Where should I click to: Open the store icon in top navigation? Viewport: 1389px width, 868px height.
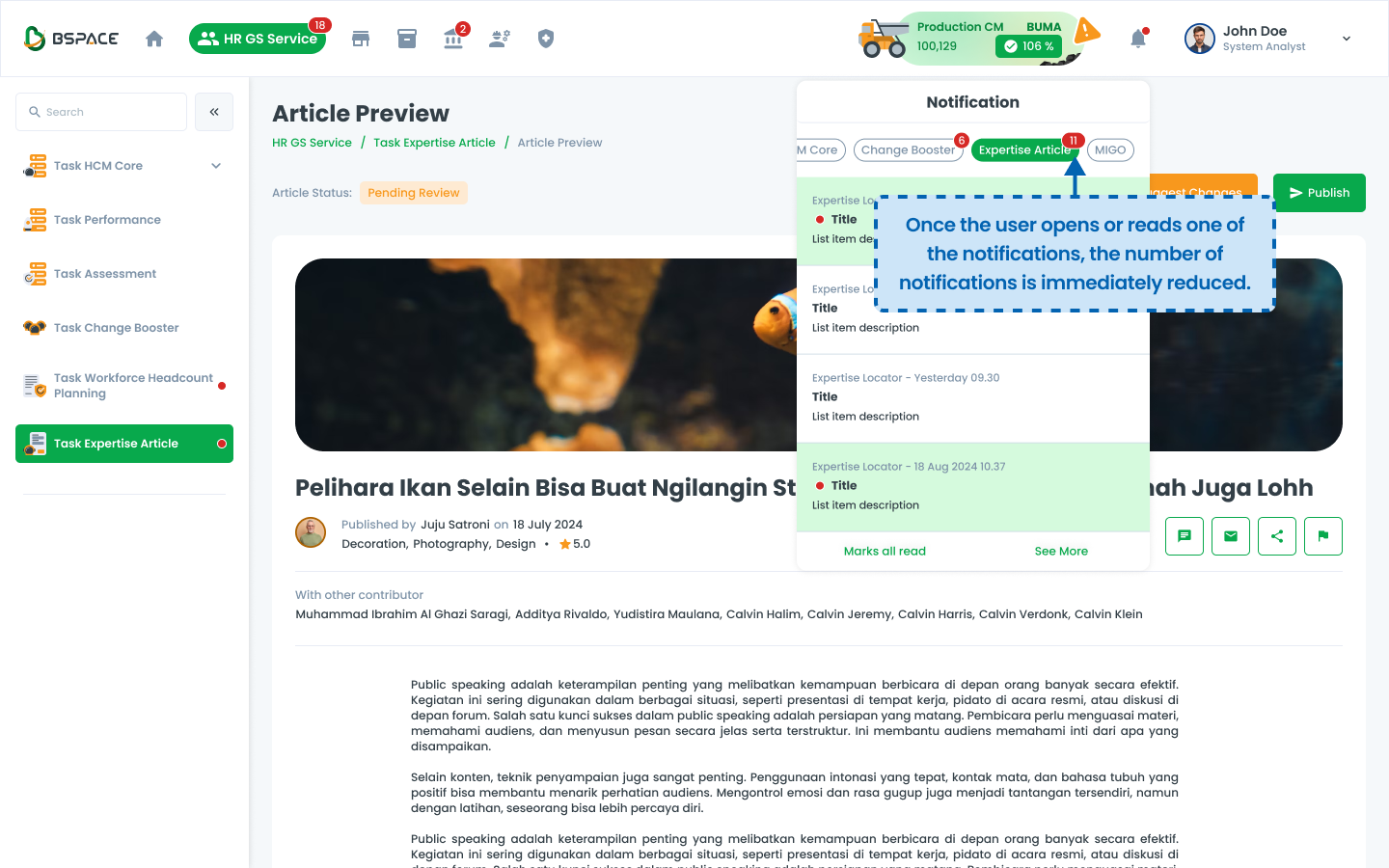[x=361, y=39]
